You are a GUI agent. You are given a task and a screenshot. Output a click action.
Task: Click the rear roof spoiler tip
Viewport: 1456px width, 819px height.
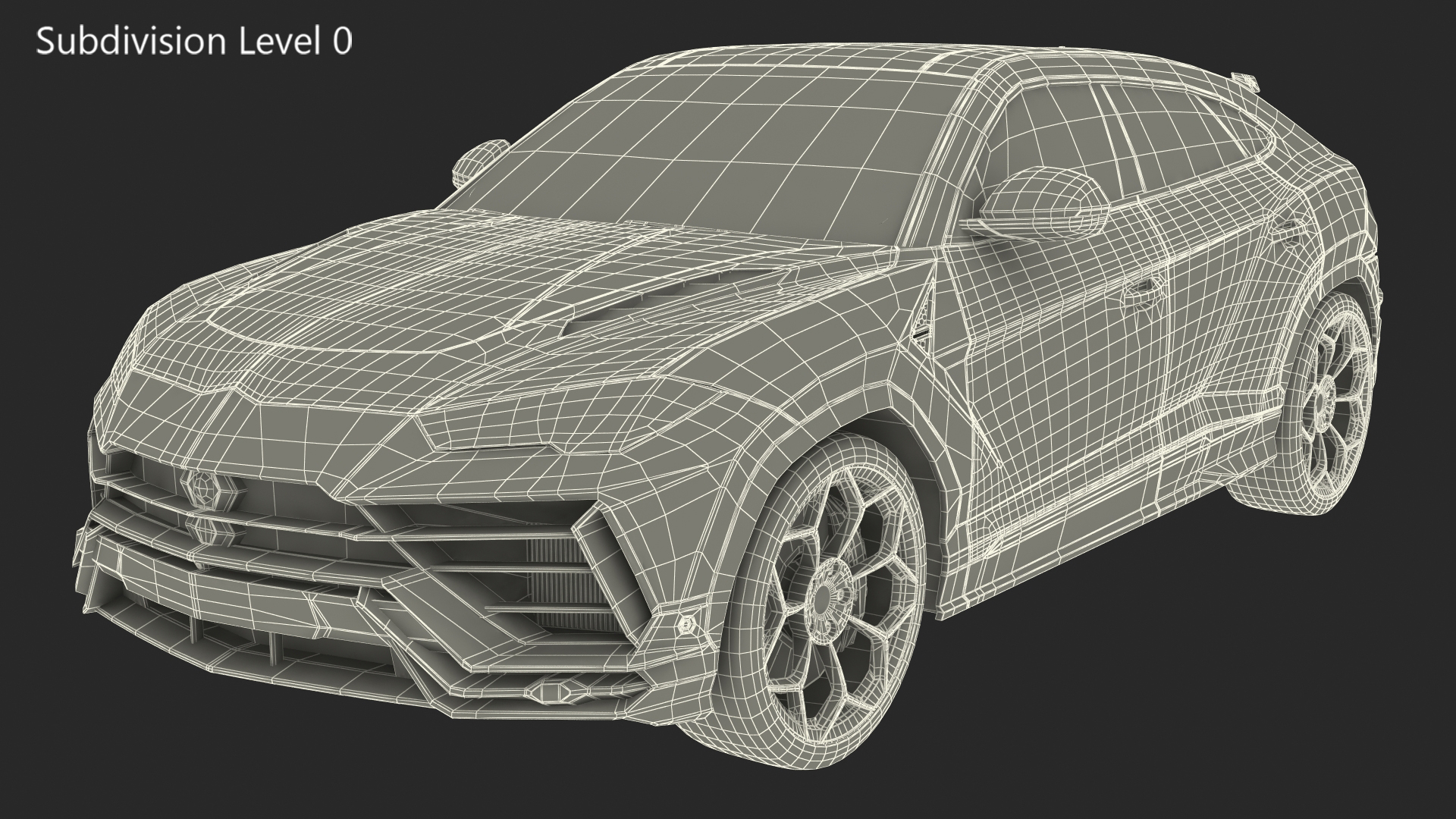(x=1247, y=80)
